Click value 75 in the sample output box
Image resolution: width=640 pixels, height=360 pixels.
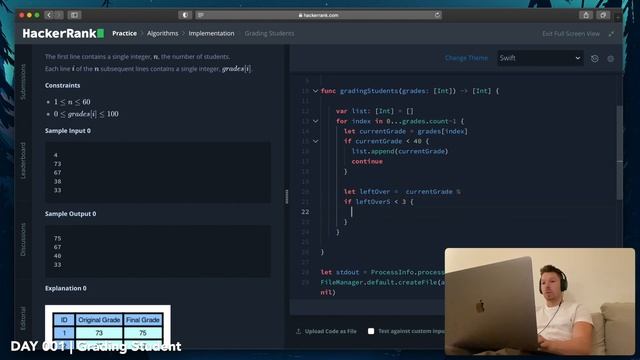click(57, 238)
